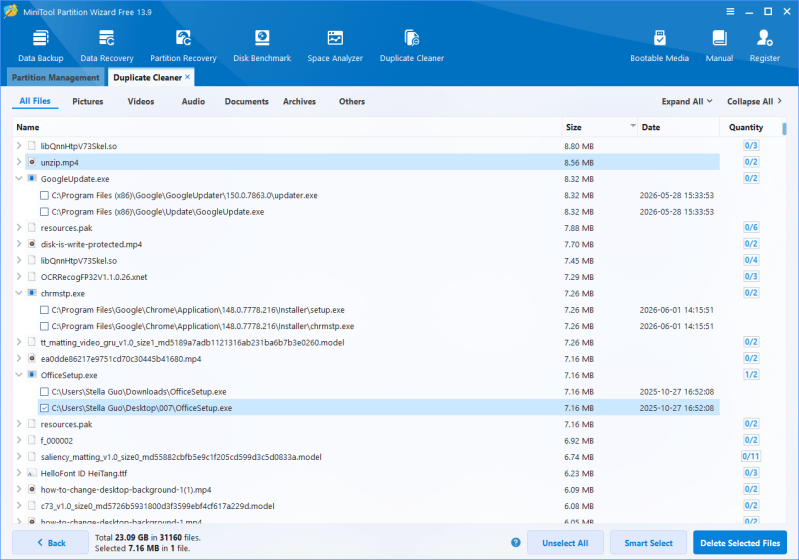This screenshot has width=799, height=560.
Task: Open the Manual icon
Action: pos(719,46)
